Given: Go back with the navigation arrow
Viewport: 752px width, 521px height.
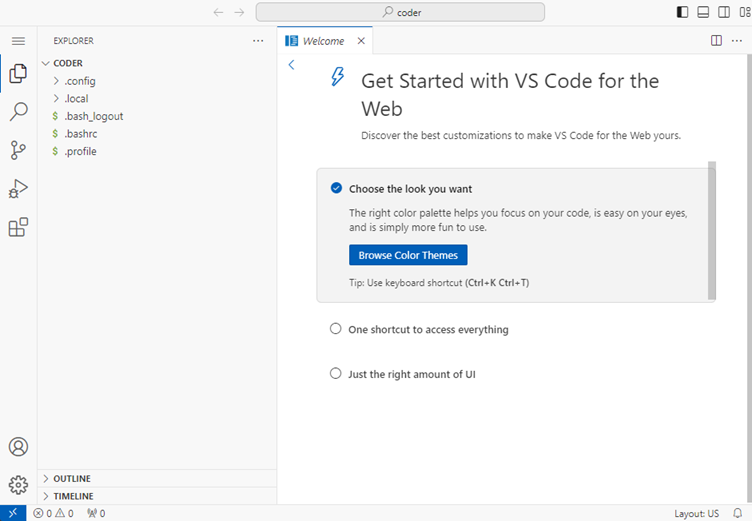Looking at the screenshot, I should click(218, 12).
